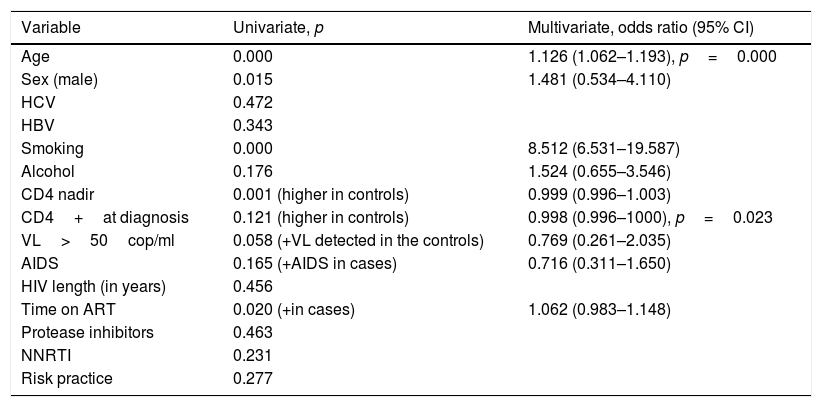
Task: Click the VL > 50 cop/ml label
Action: click(x=84, y=240)
